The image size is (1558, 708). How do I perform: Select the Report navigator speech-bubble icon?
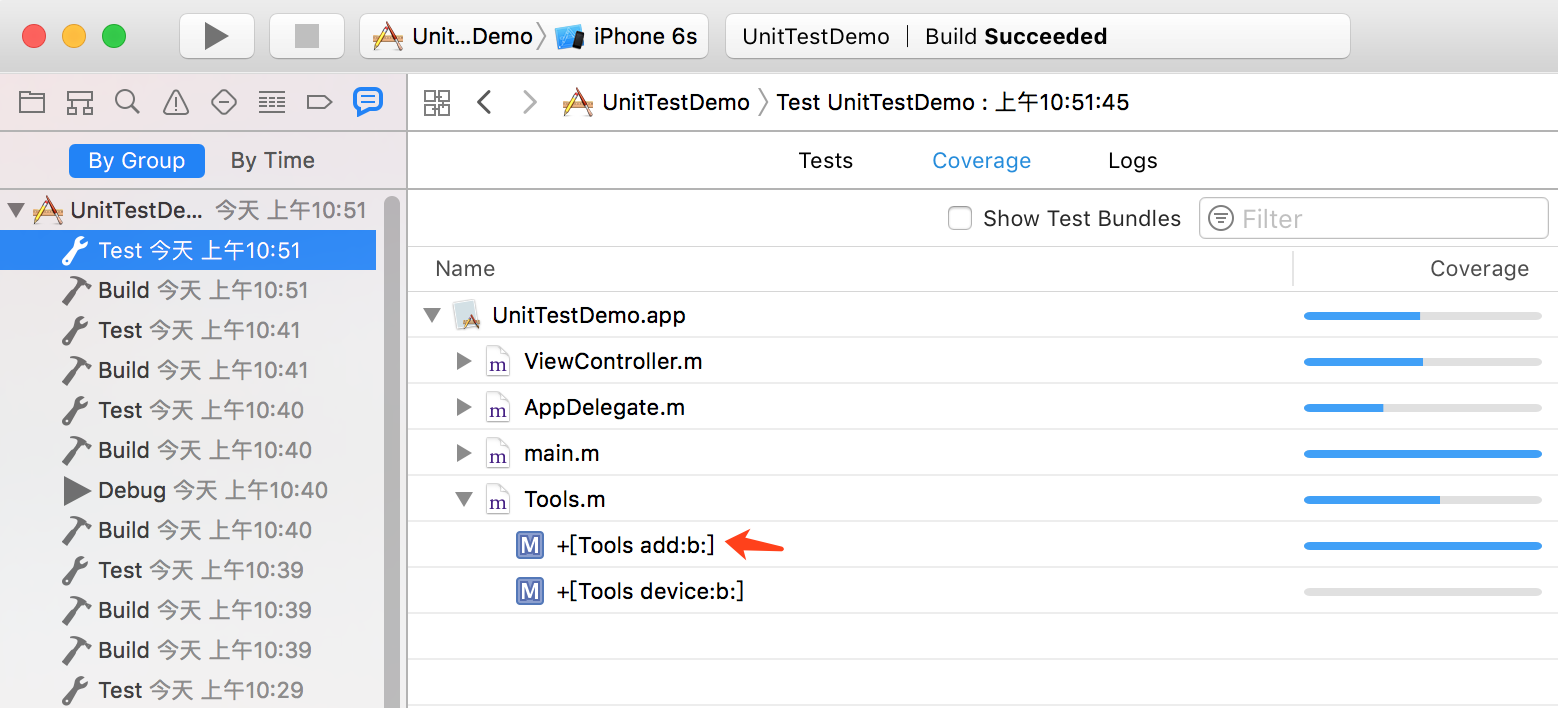click(x=368, y=101)
